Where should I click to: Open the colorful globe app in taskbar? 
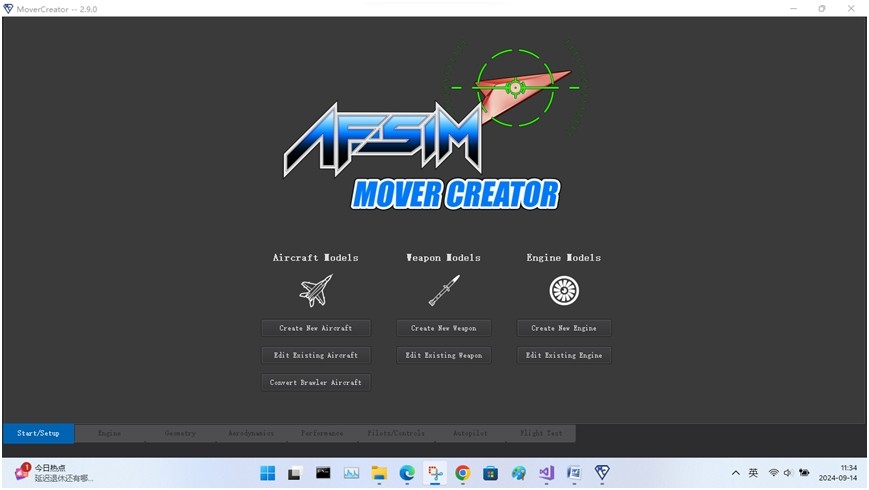(x=519, y=473)
